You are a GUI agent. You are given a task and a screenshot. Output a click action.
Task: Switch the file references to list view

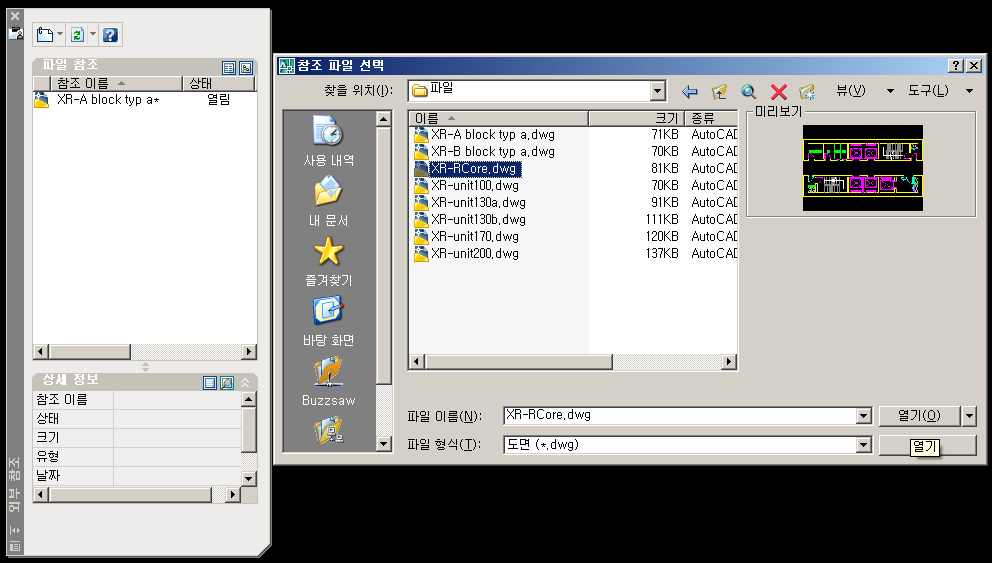click(x=229, y=68)
